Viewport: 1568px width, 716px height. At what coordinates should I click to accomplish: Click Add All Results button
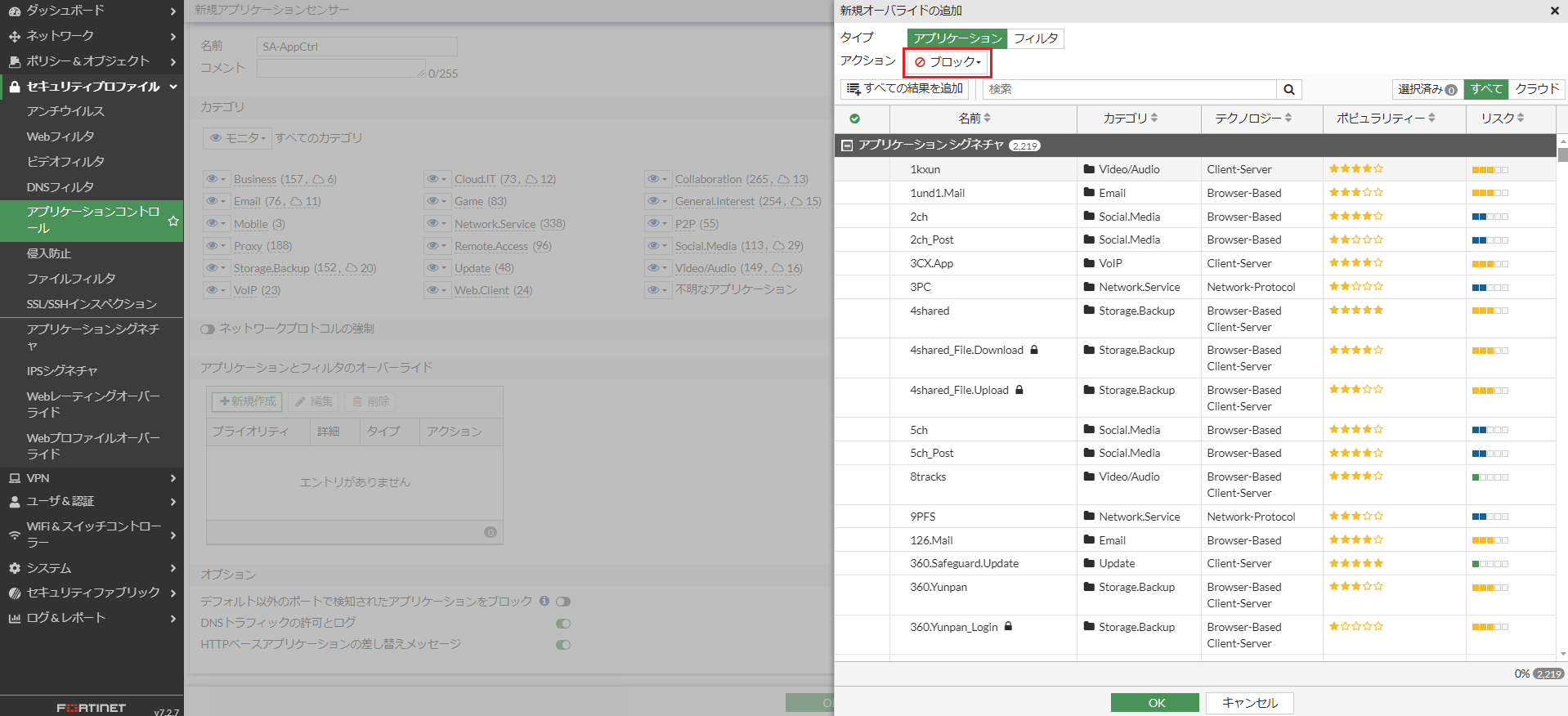(904, 89)
